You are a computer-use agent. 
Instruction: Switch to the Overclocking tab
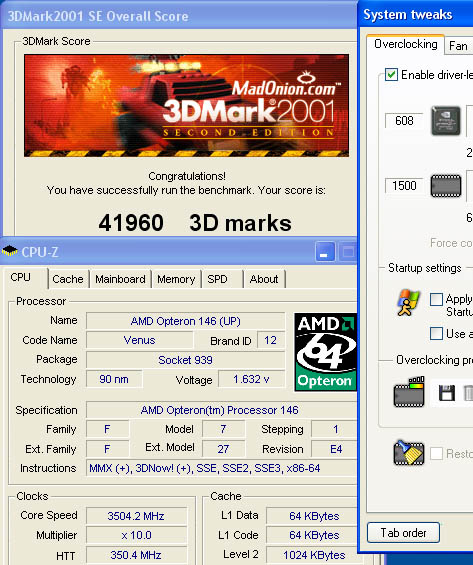[406, 44]
